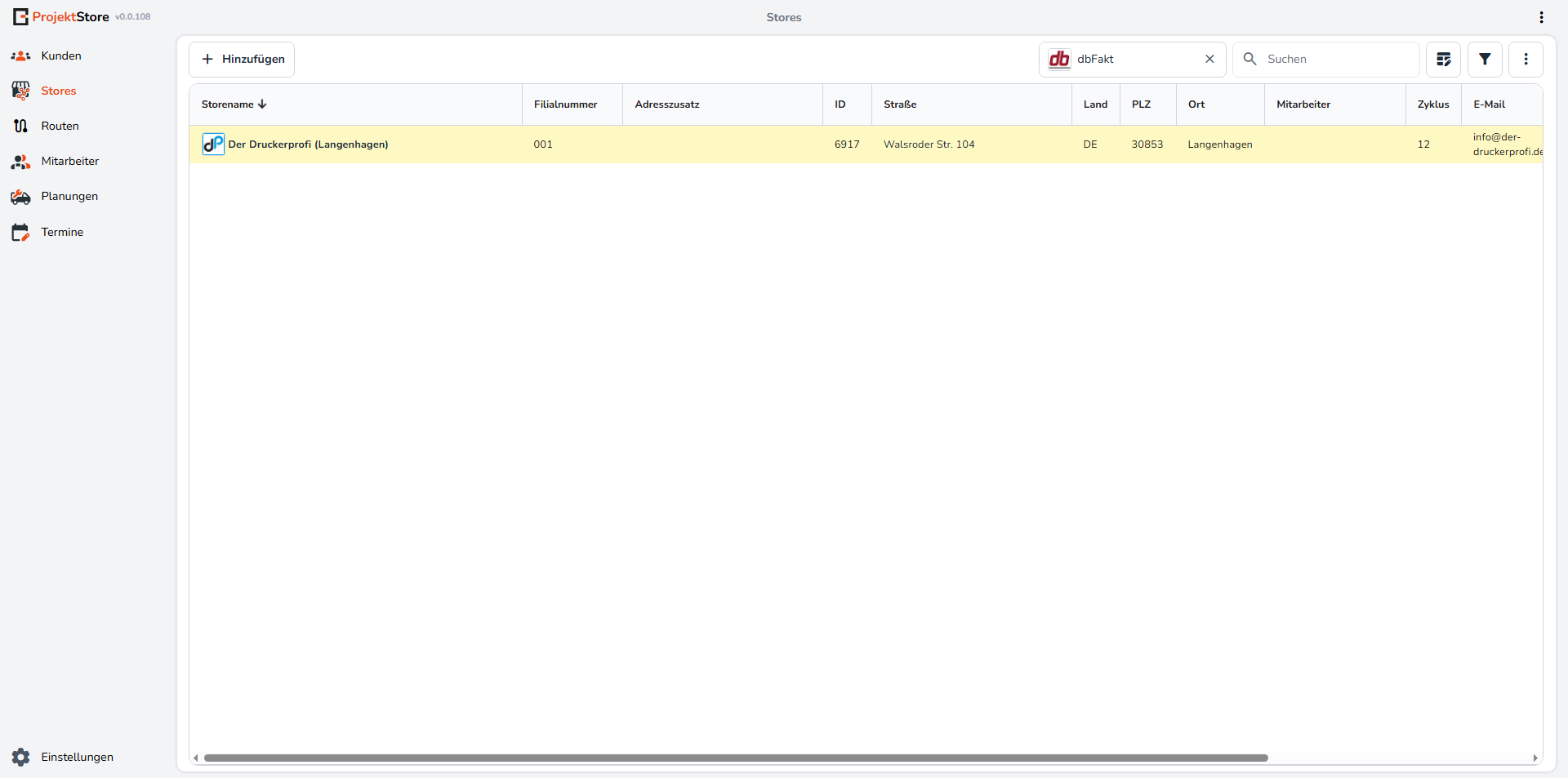The width and height of the screenshot is (1568, 778).
Task: Sort by Mitarbeiter column header
Action: [x=1303, y=104]
